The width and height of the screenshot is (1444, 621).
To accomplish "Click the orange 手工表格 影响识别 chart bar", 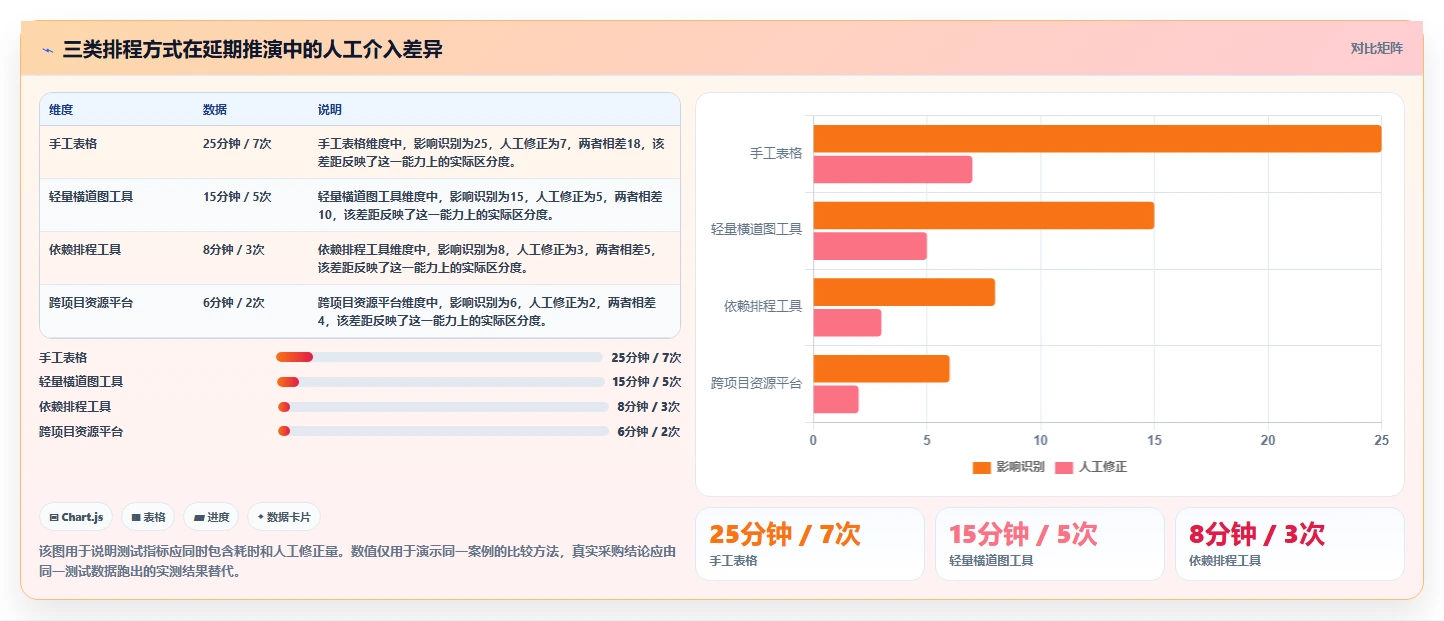I will click(x=1097, y=139).
